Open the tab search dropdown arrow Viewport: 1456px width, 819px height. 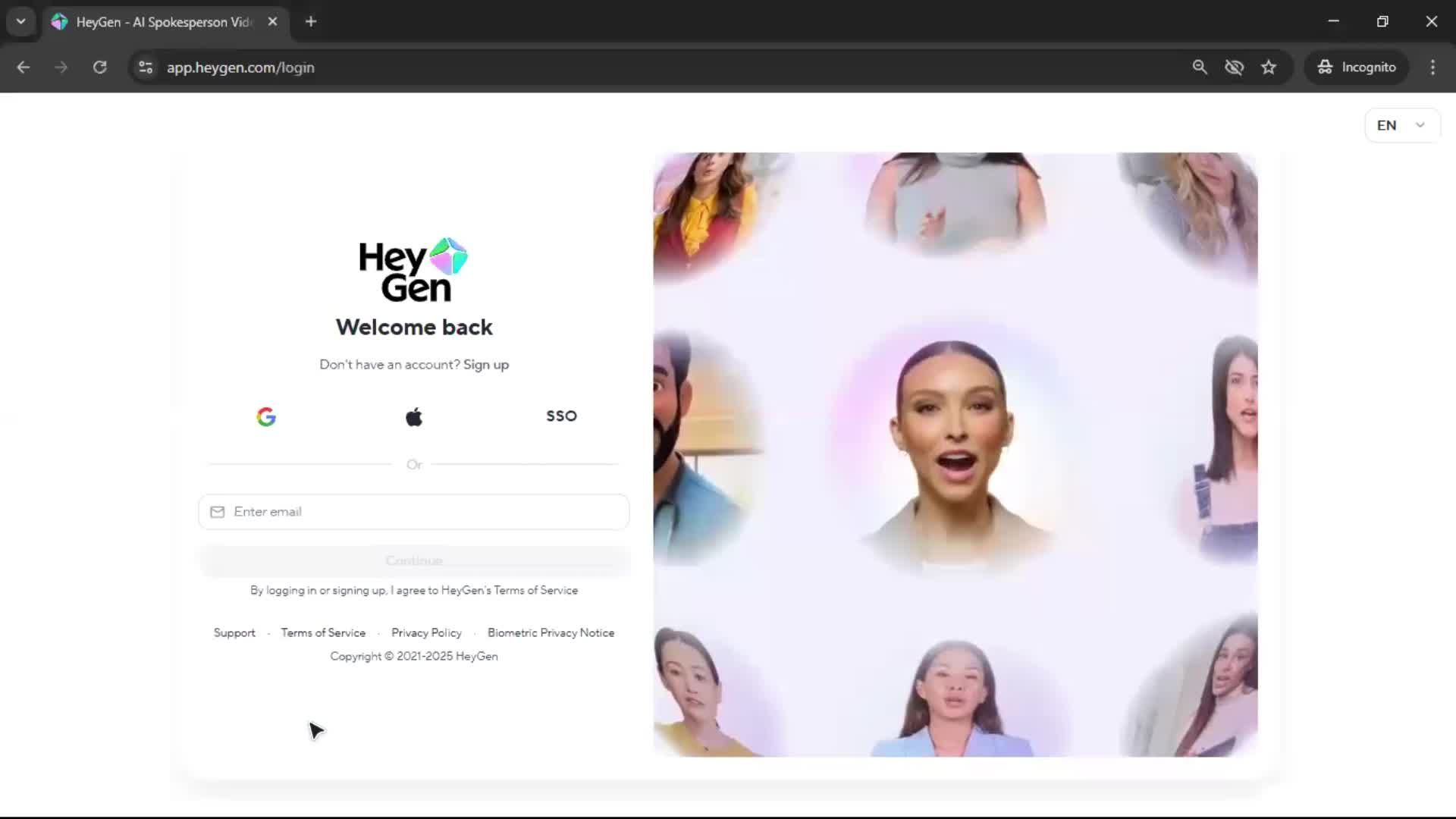[x=21, y=21]
